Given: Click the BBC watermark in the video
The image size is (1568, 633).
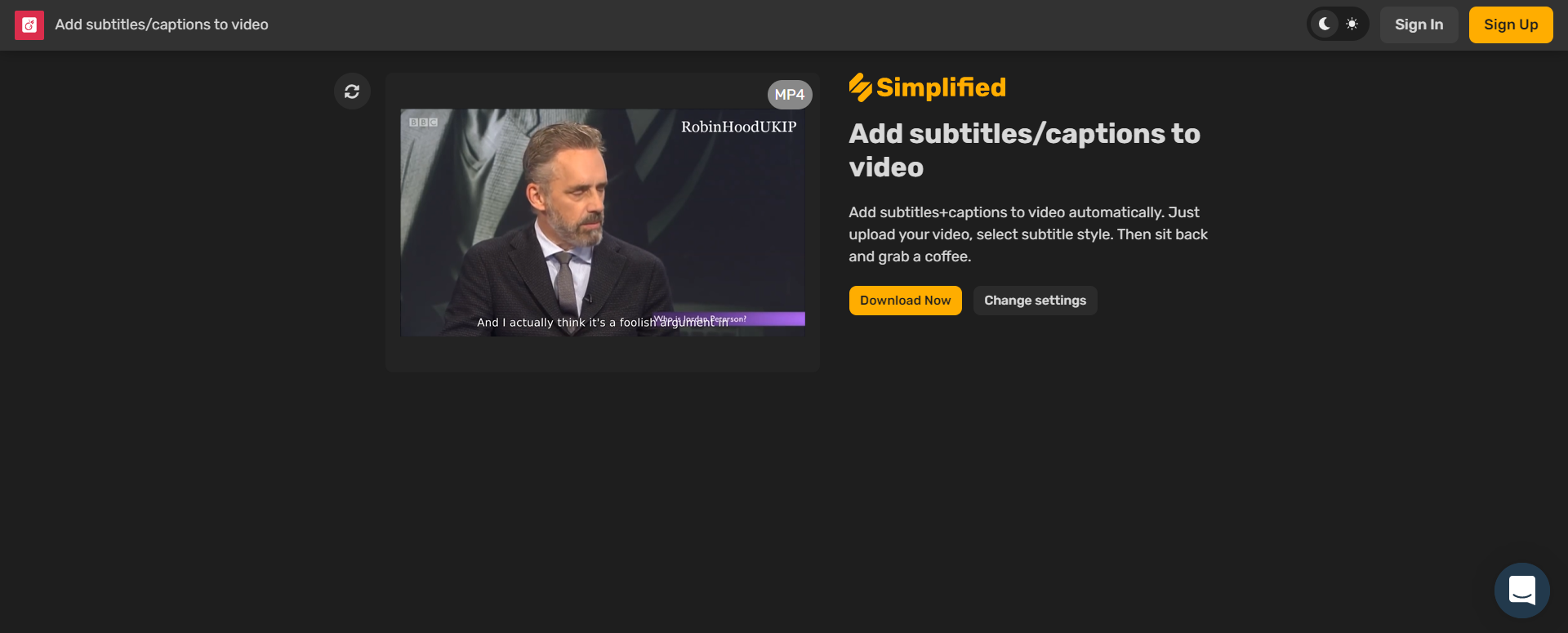Looking at the screenshot, I should 423,123.
